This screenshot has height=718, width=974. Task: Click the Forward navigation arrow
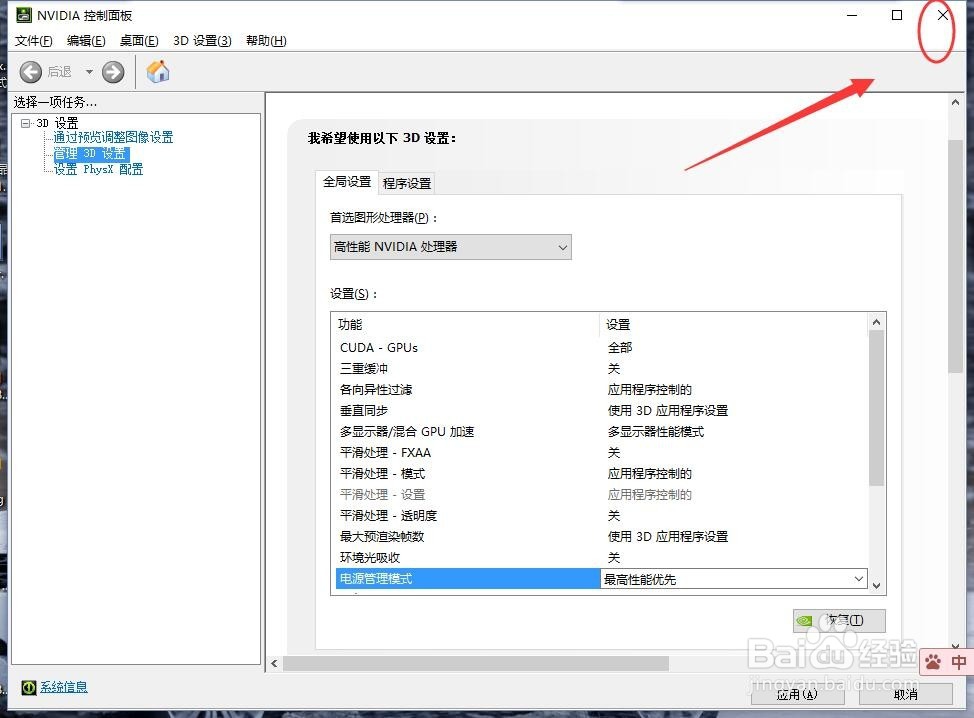point(112,71)
